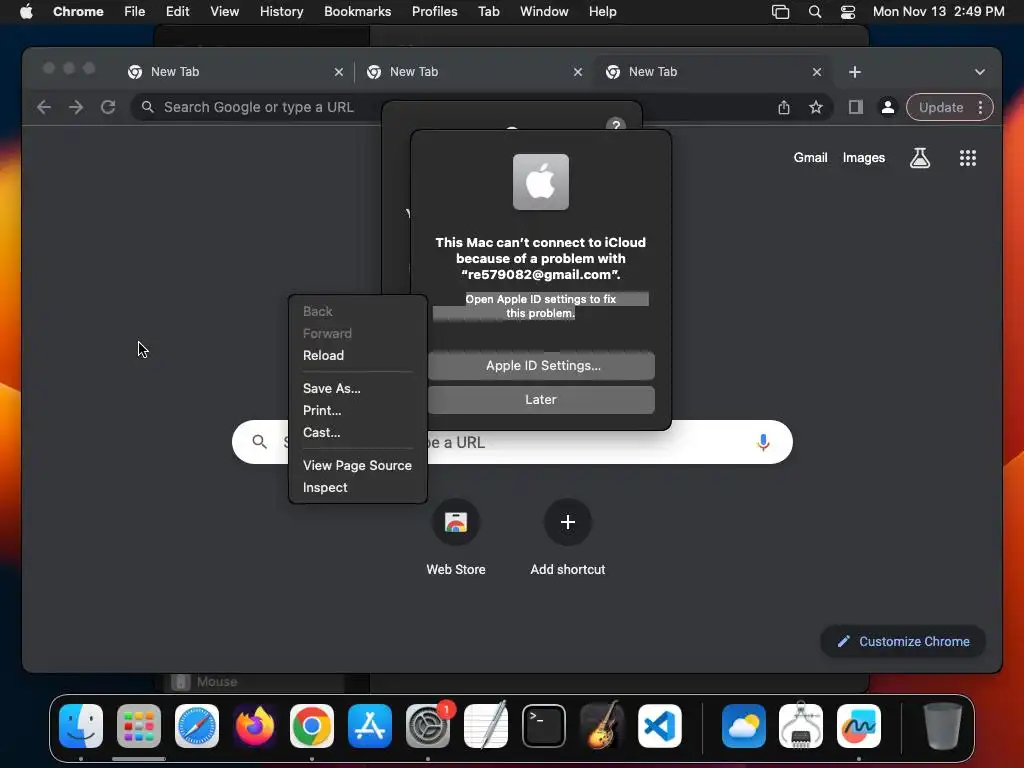This screenshot has width=1024, height=768.
Task: Open Launchpad from the dock
Action: point(139,726)
